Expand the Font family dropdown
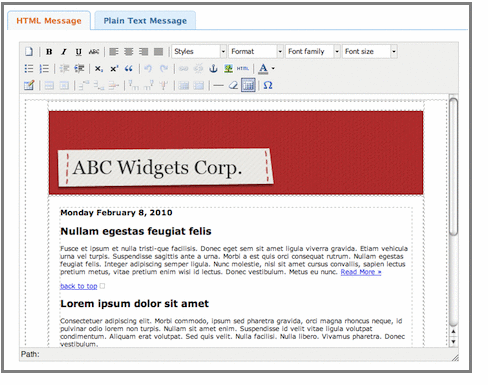The image size is (488, 385). pyautogui.click(x=313, y=52)
